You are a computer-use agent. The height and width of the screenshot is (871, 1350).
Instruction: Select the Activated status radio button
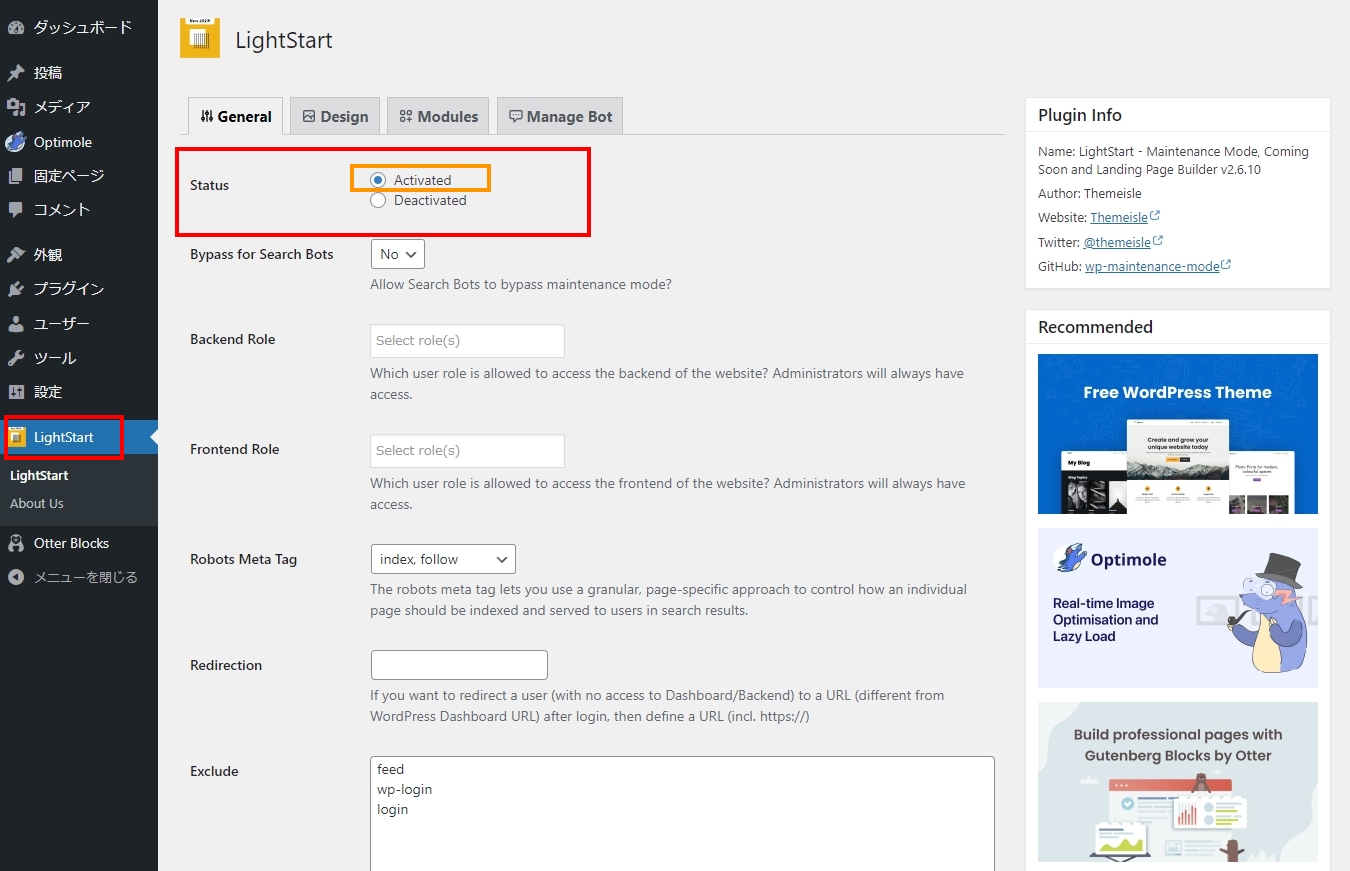pyautogui.click(x=378, y=180)
